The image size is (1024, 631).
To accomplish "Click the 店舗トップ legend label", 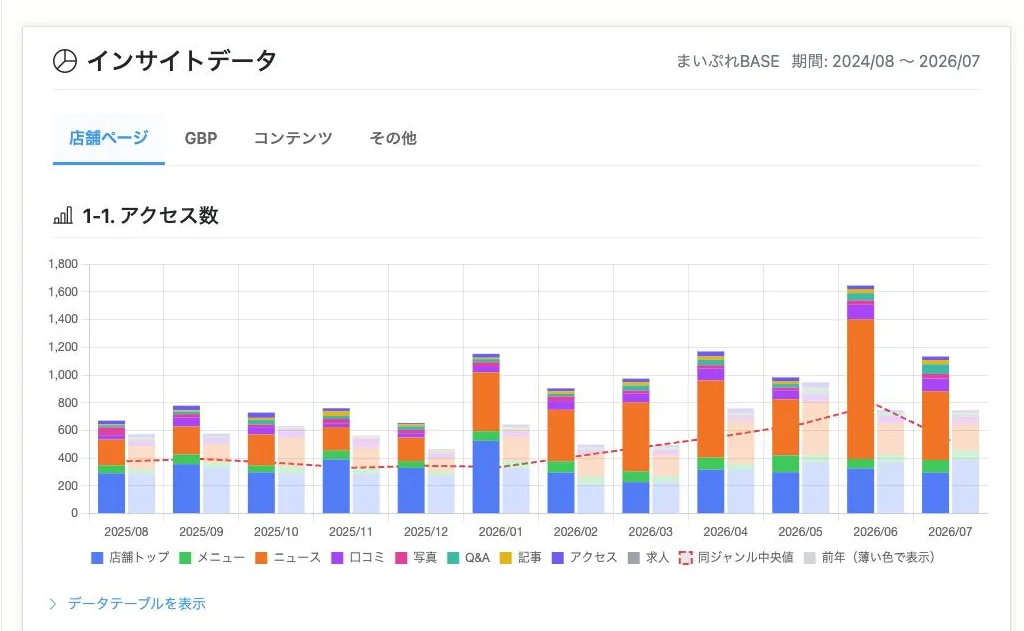I will (x=139, y=557).
